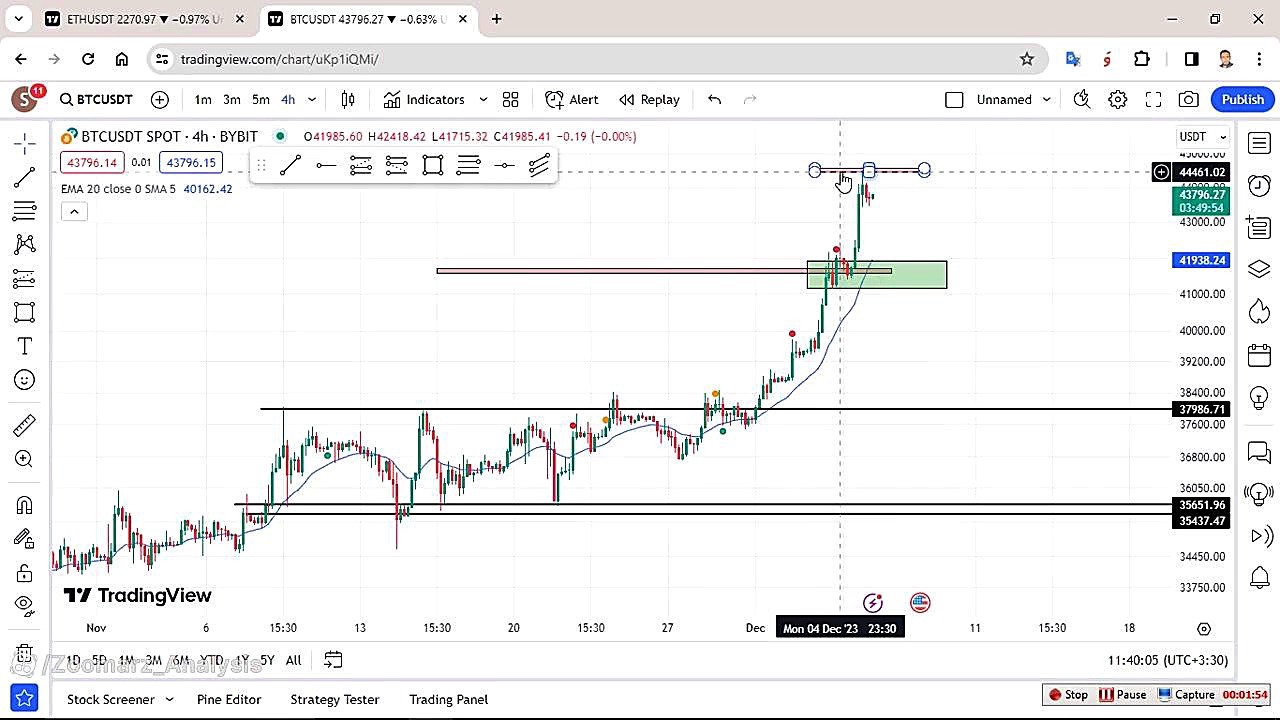The height and width of the screenshot is (720, 1280).
Task: Open chart settings gear
Action: coord(1118,99)
